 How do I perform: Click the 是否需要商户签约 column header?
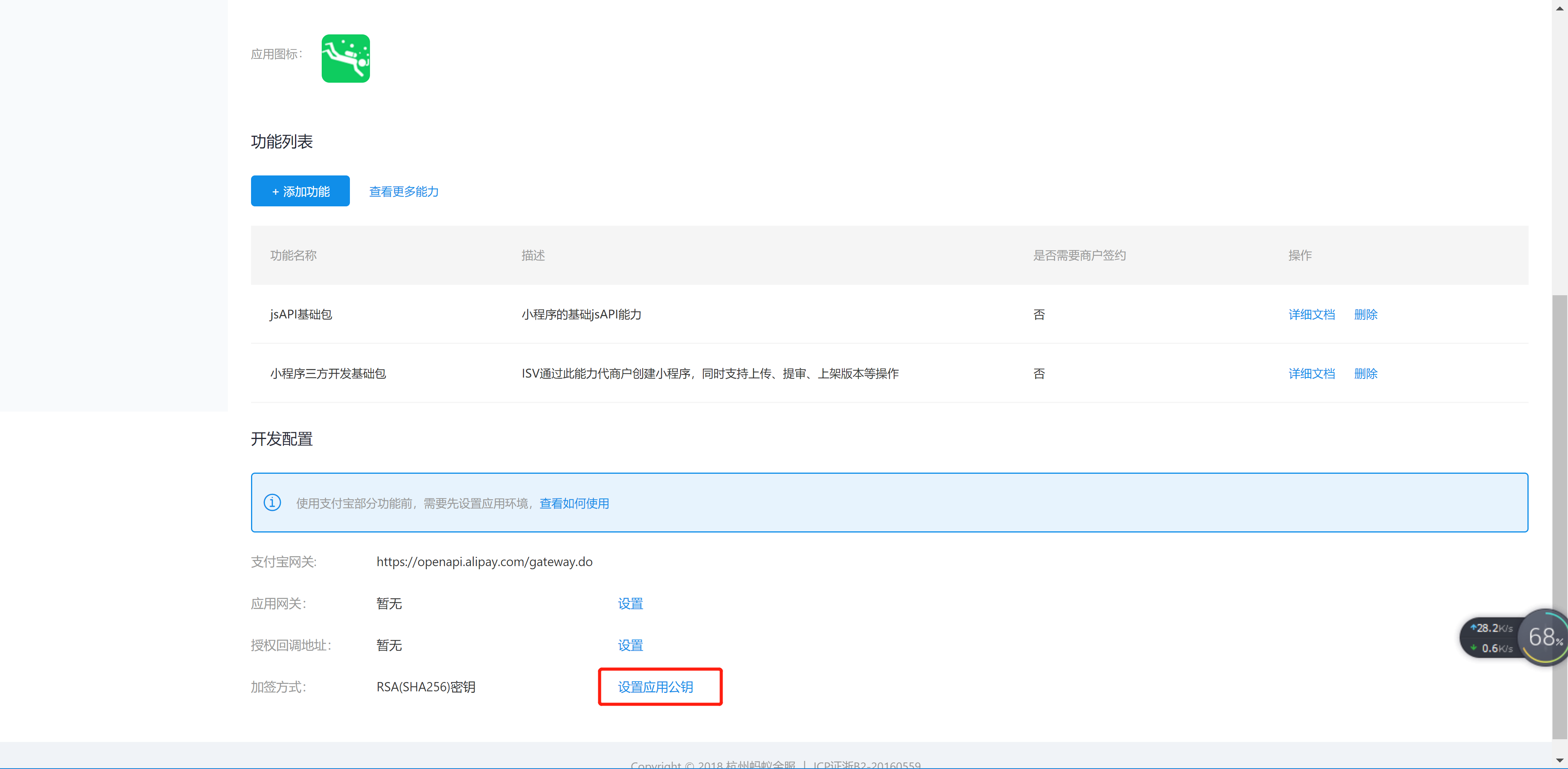[1079, 255]
